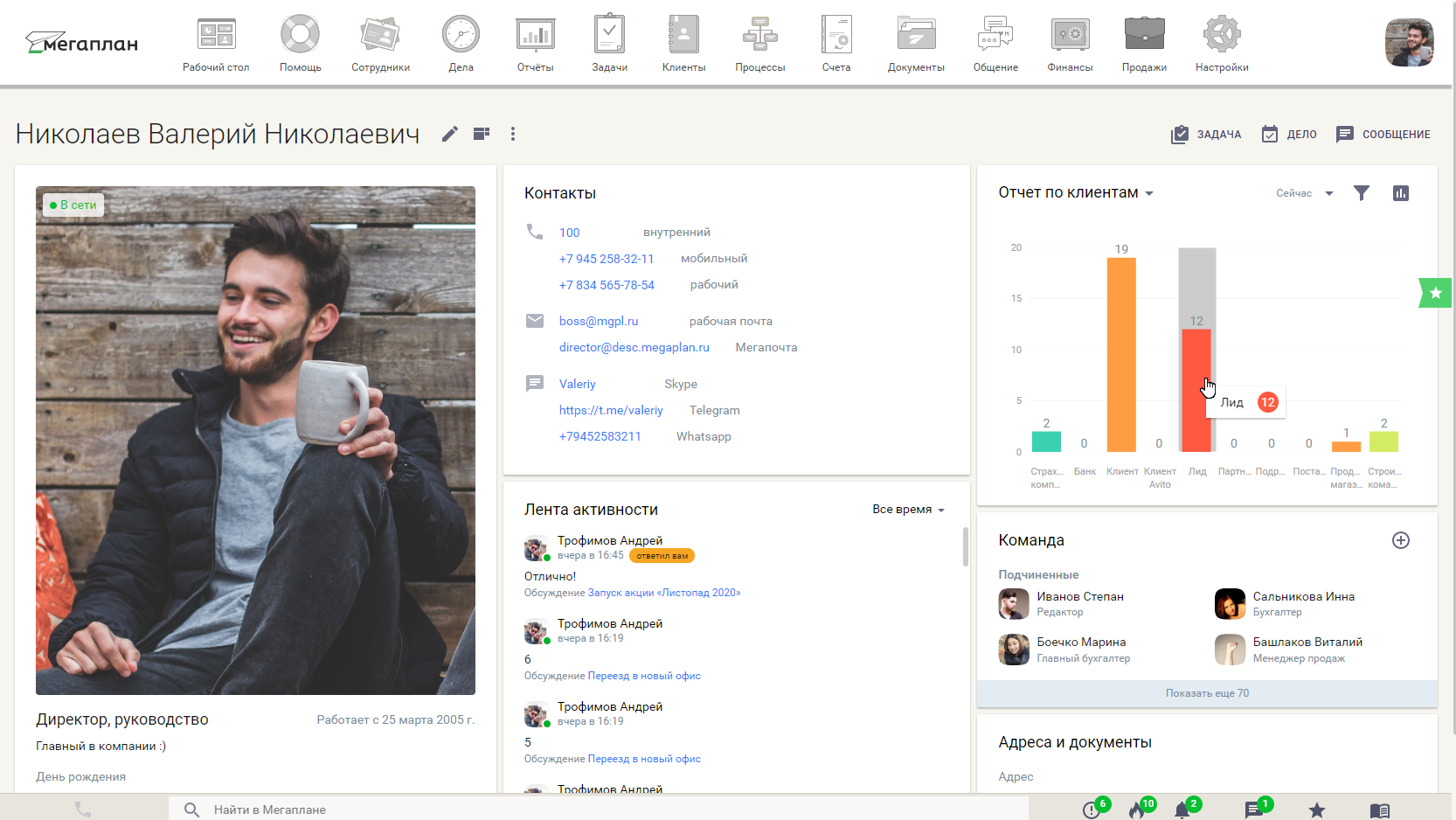Open the Общение chat section
Image resolution: width=1456 pixels, height=820 pixels.
(995, 44)
